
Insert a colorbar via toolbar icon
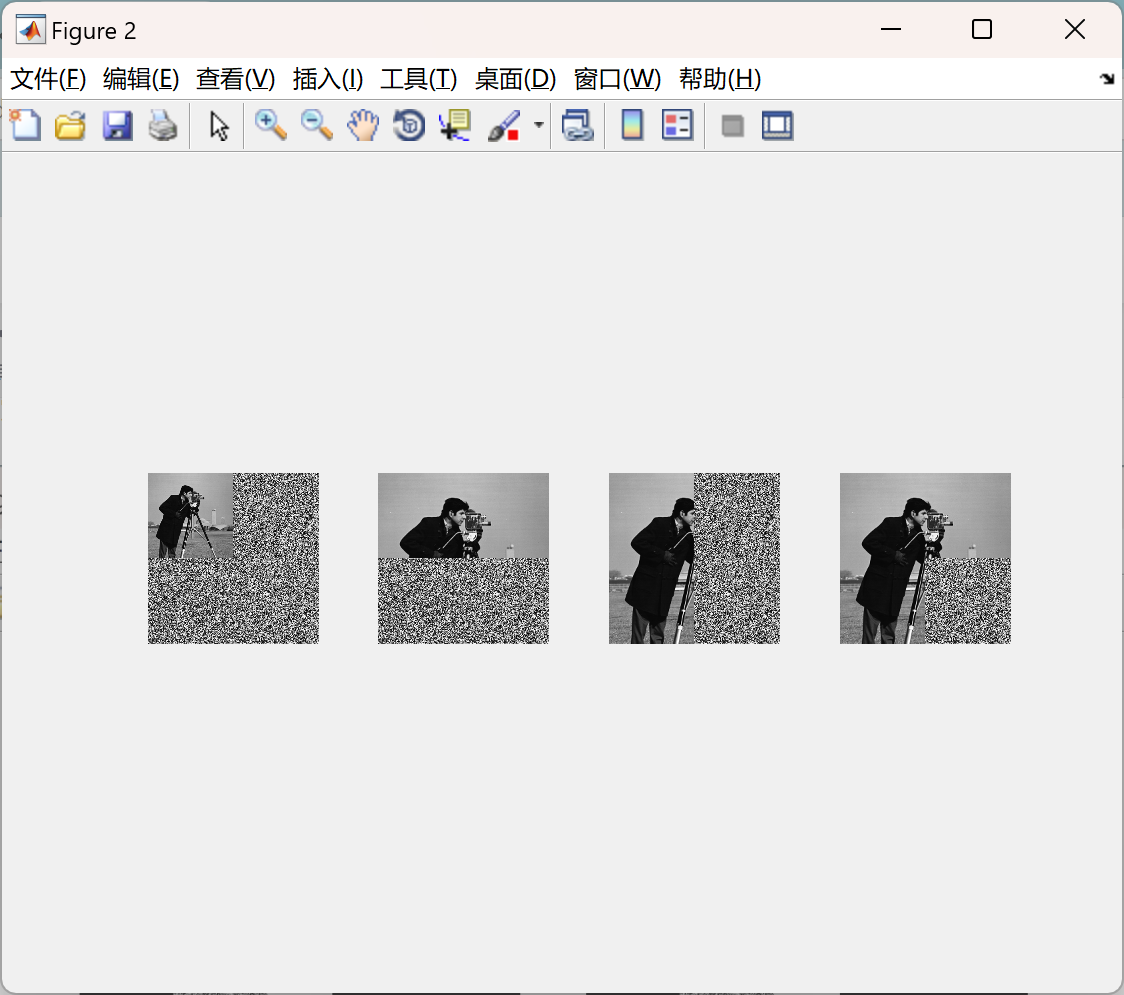(x=632, y=125)
